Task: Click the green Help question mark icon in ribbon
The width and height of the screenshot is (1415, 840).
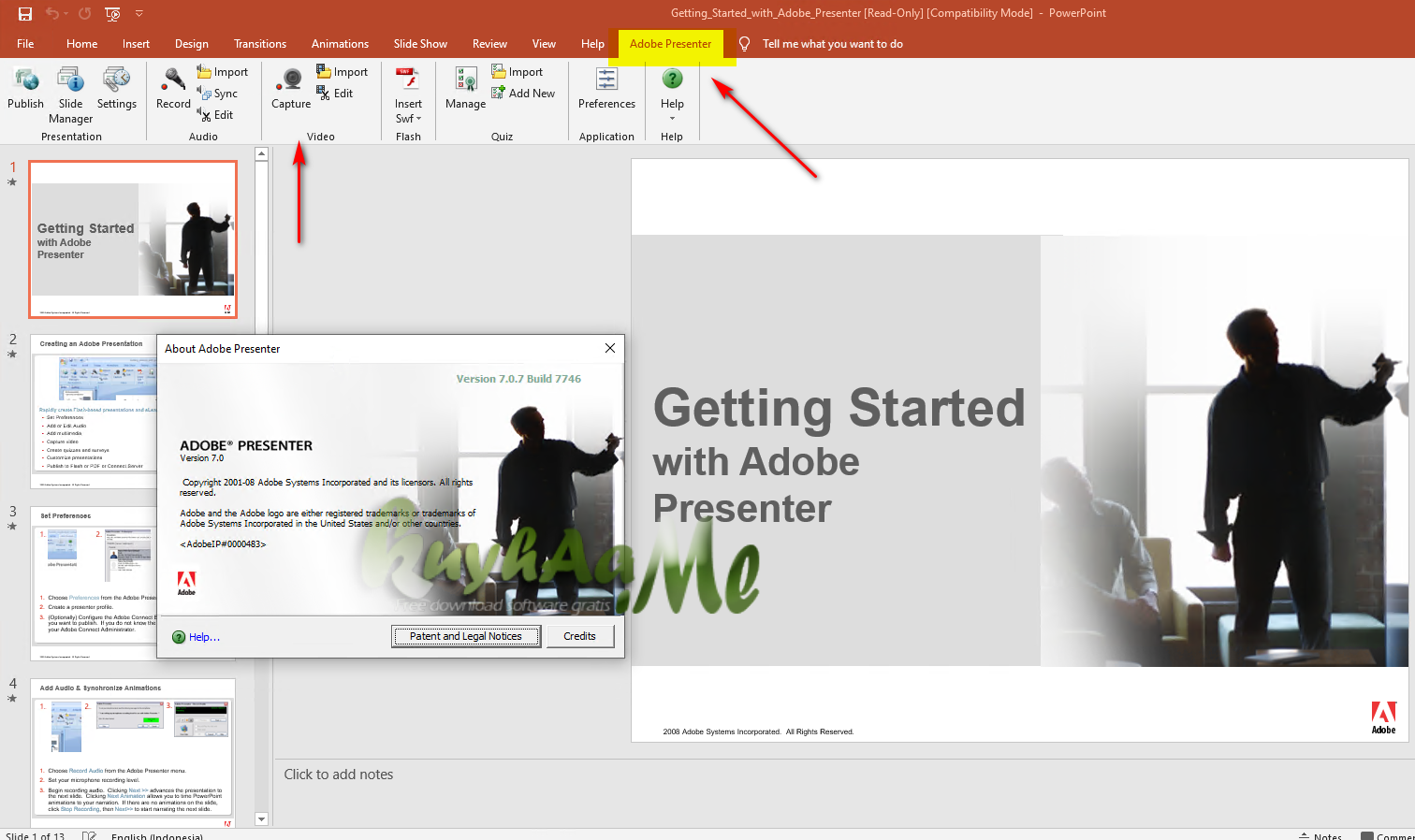Action: tap(672, 80)
